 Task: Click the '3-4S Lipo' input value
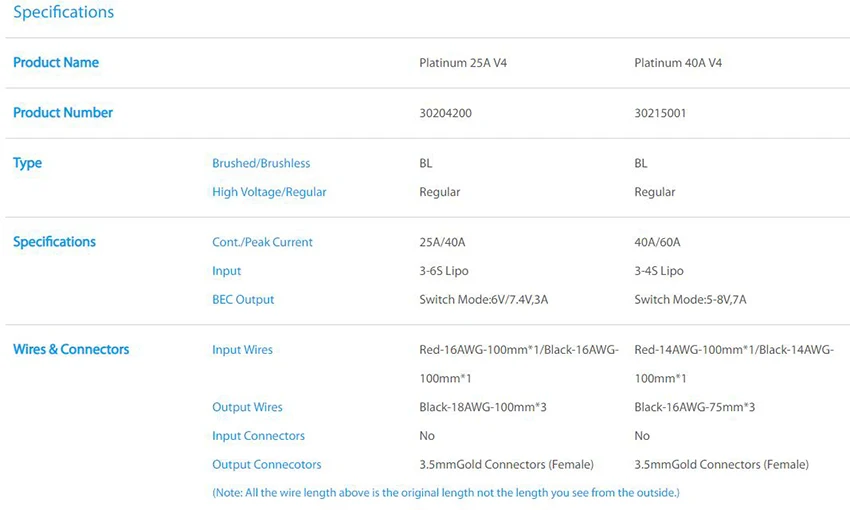pos(659,271)
